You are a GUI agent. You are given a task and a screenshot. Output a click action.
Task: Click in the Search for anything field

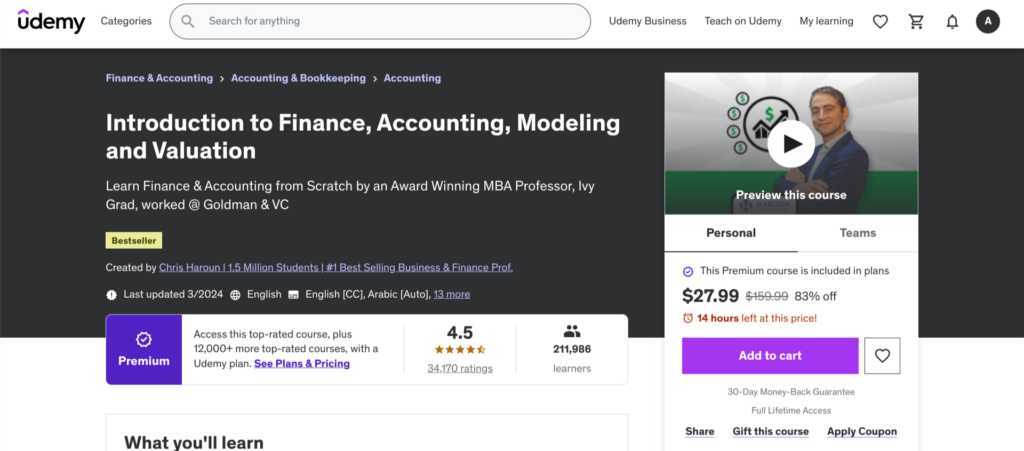(390, 21)
